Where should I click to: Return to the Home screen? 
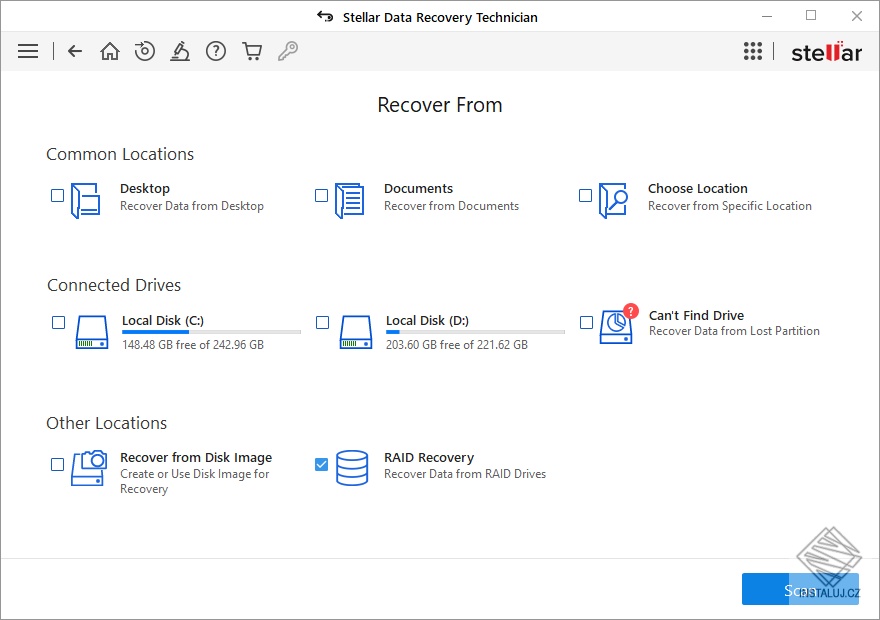click(x=109, y=51)
